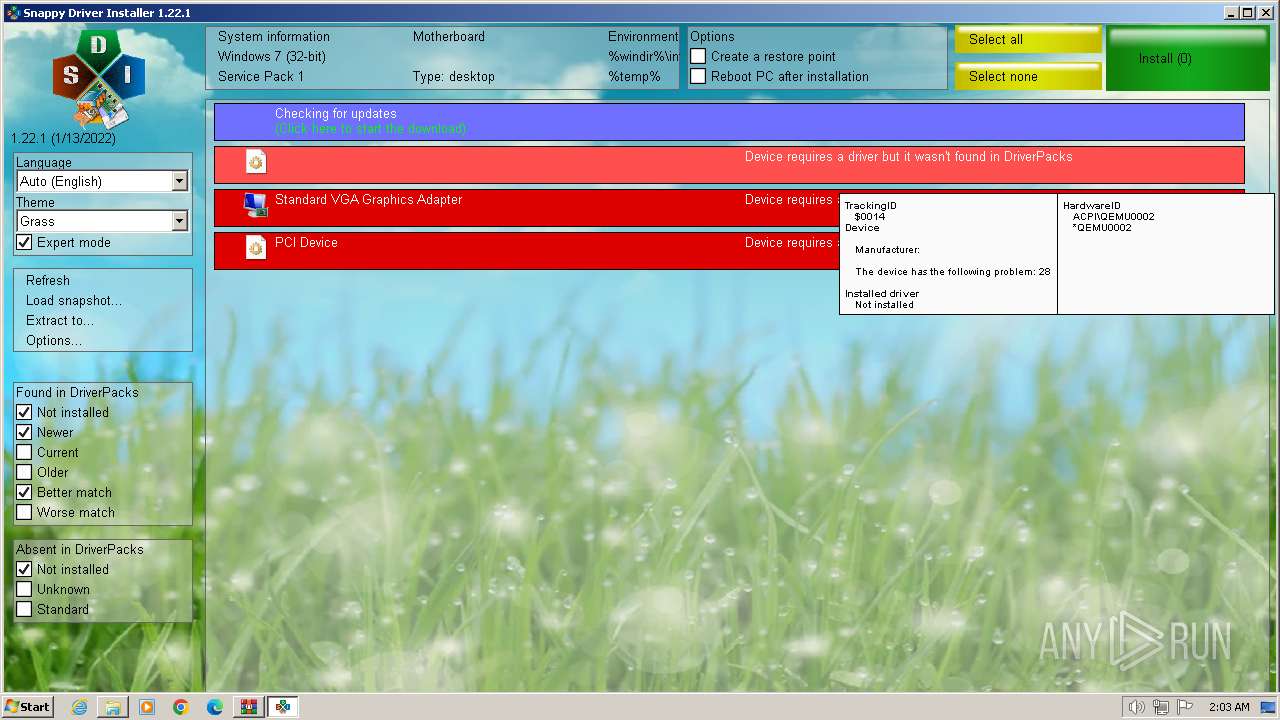This screenshot has width=1280, height=720.
Task: Toggle Expert mode checkbox
Action: (25, 243)
